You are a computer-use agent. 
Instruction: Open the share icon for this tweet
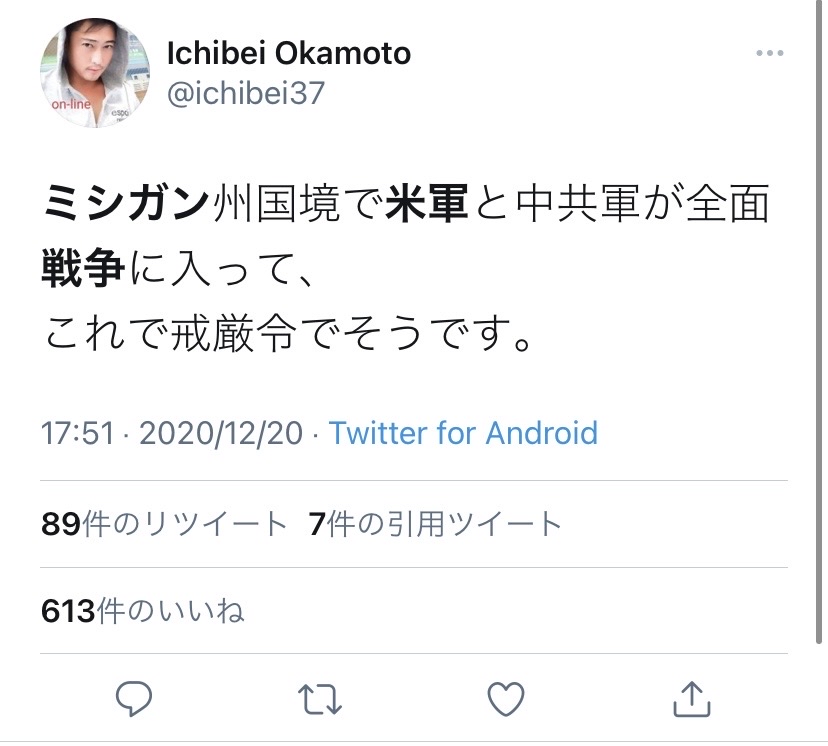692,698
